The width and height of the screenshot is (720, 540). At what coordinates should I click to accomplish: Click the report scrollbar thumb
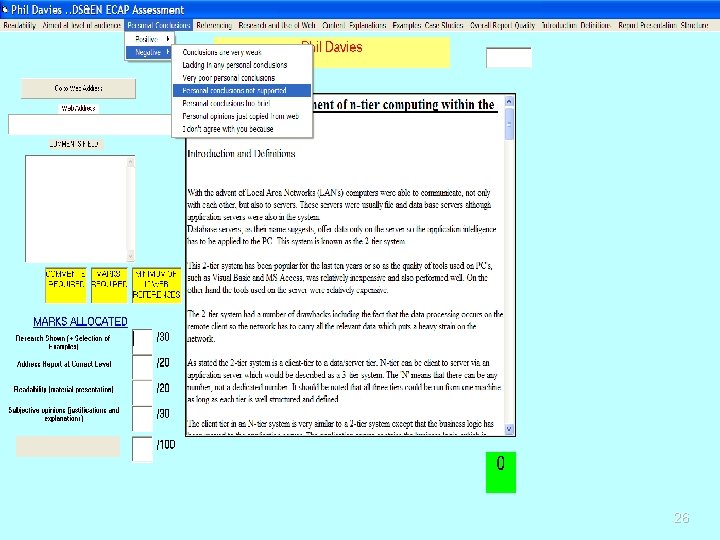point(509,124)
